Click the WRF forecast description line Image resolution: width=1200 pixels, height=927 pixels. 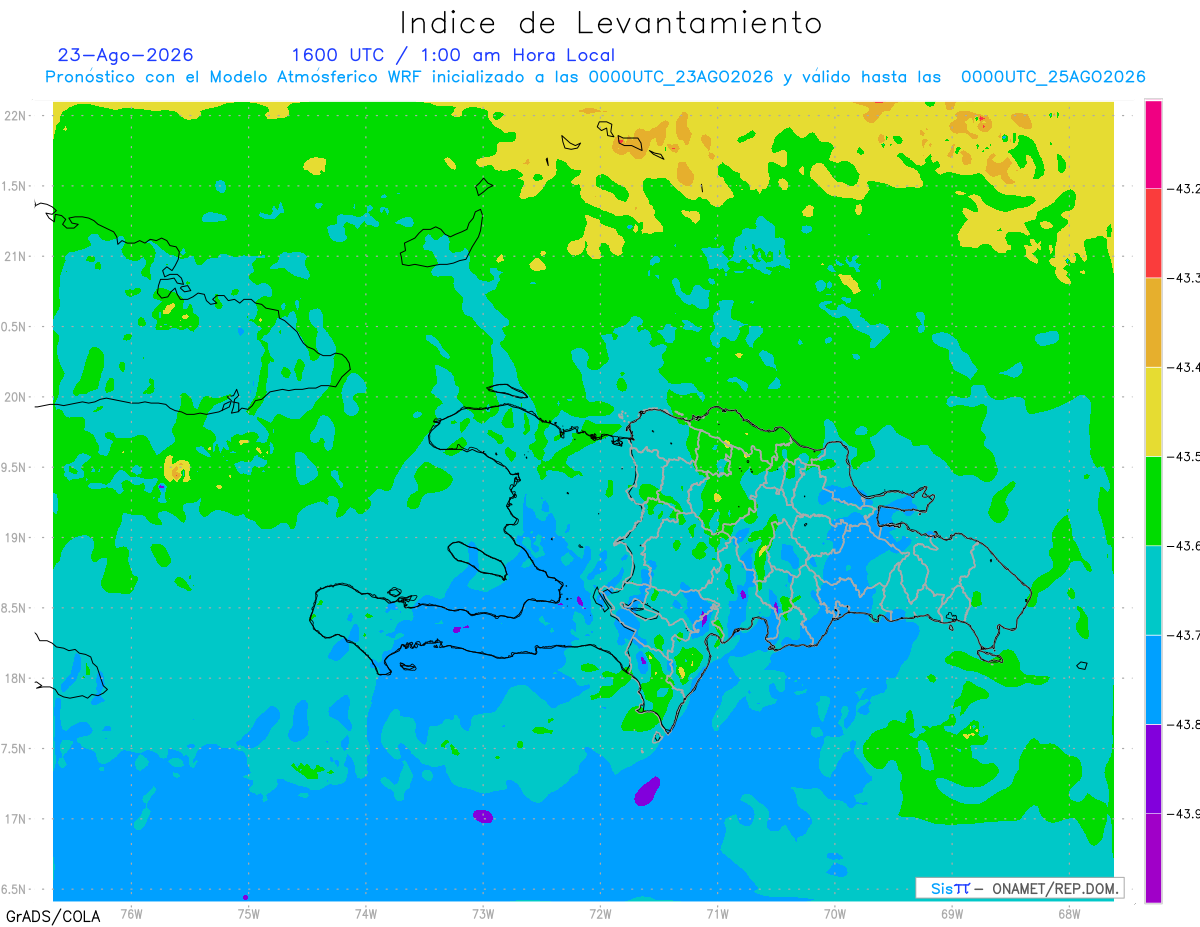click(x=595, y=77)
